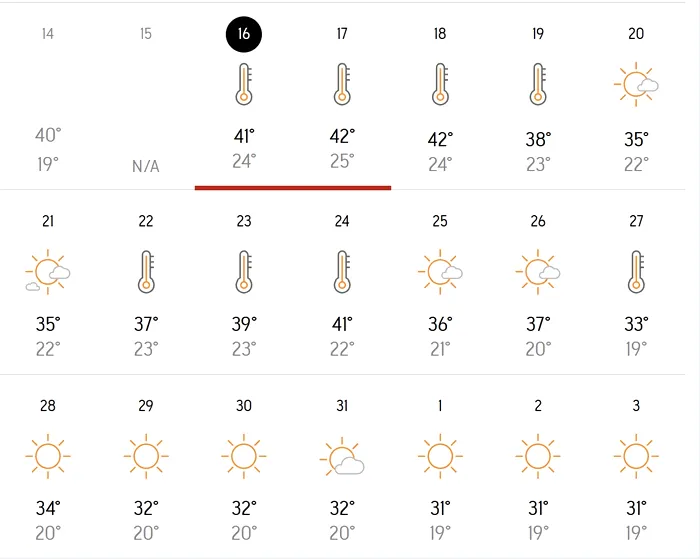The width and height of the screenshot is (700, 559).
Task: Click the sunny icon for day 28
Action: click(x=48, y=457)
